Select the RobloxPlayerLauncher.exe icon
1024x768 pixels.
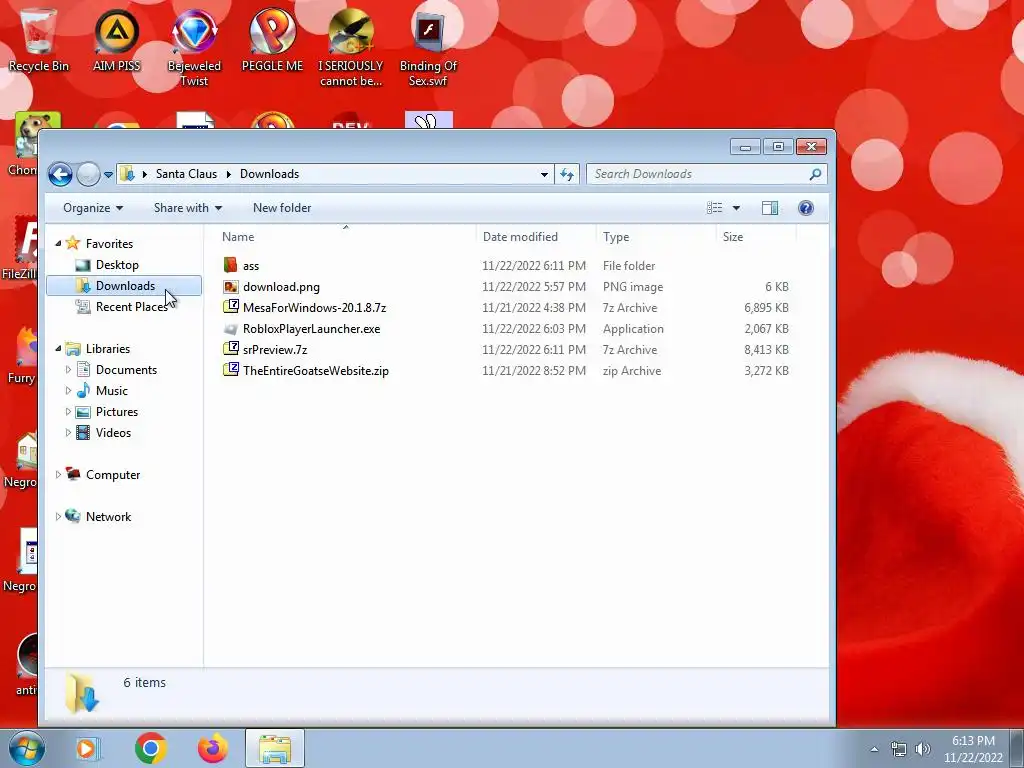[231, 328]
